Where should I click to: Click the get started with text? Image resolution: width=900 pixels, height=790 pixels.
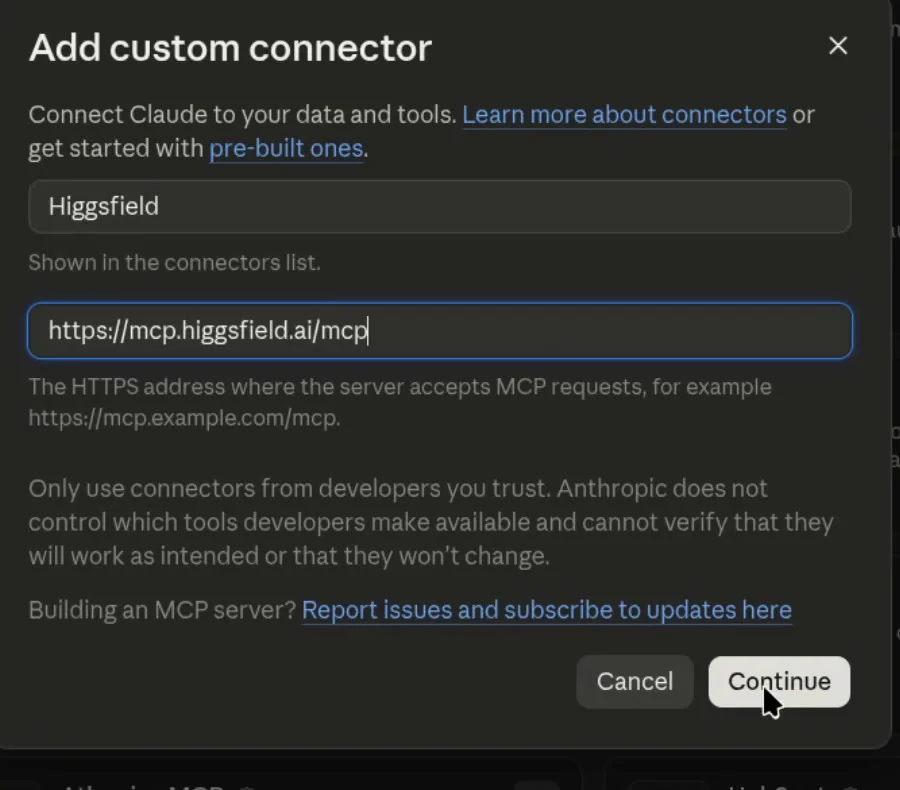click(x=116, y=148)
